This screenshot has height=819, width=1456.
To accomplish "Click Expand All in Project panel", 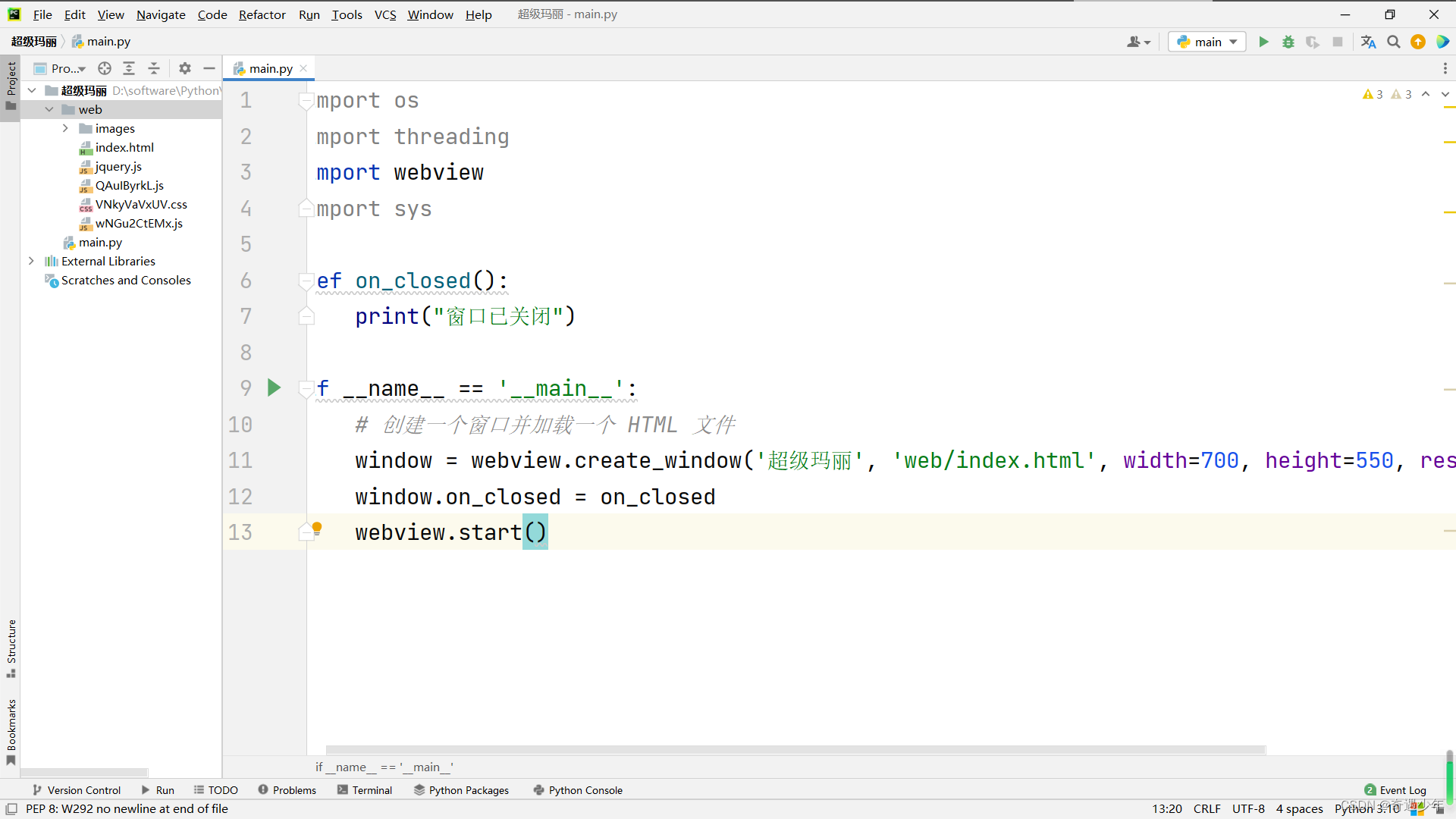I will click(129, 68).
